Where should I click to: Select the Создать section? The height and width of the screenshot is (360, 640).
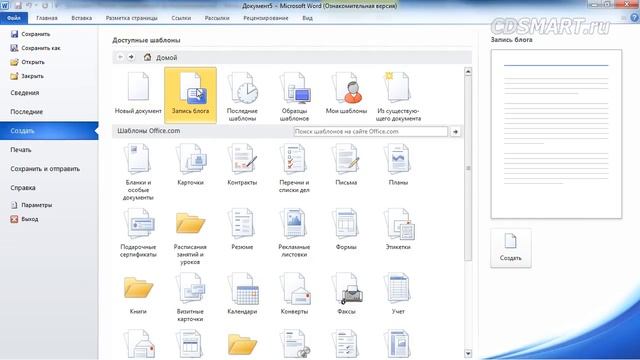click(x=49, y=131)
